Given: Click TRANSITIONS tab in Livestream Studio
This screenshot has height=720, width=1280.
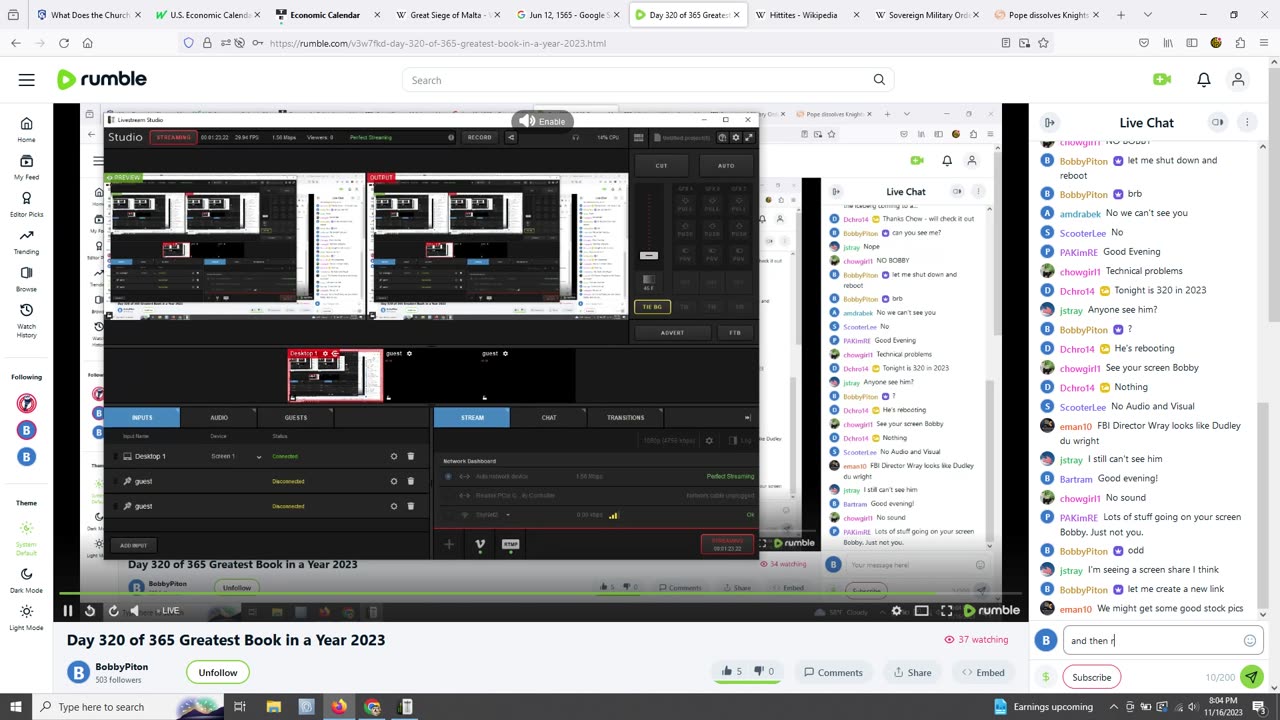Looking at the screenshot, I should [626, 417].
